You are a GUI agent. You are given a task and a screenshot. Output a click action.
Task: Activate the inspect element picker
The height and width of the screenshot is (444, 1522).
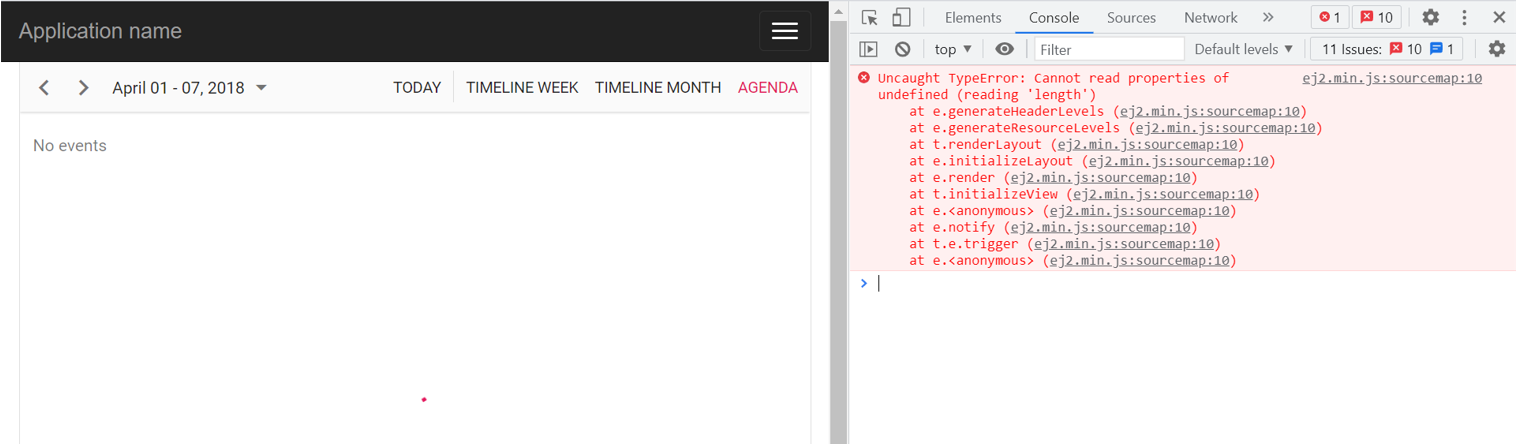click(x=869, y=18)
